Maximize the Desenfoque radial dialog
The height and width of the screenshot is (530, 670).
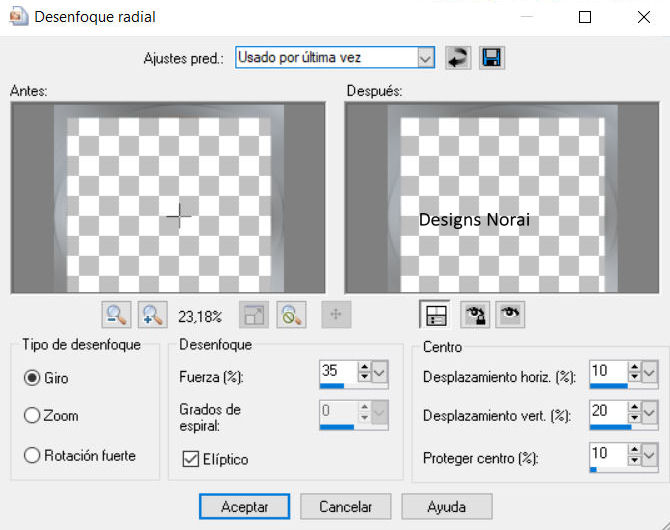pos(585,17)
